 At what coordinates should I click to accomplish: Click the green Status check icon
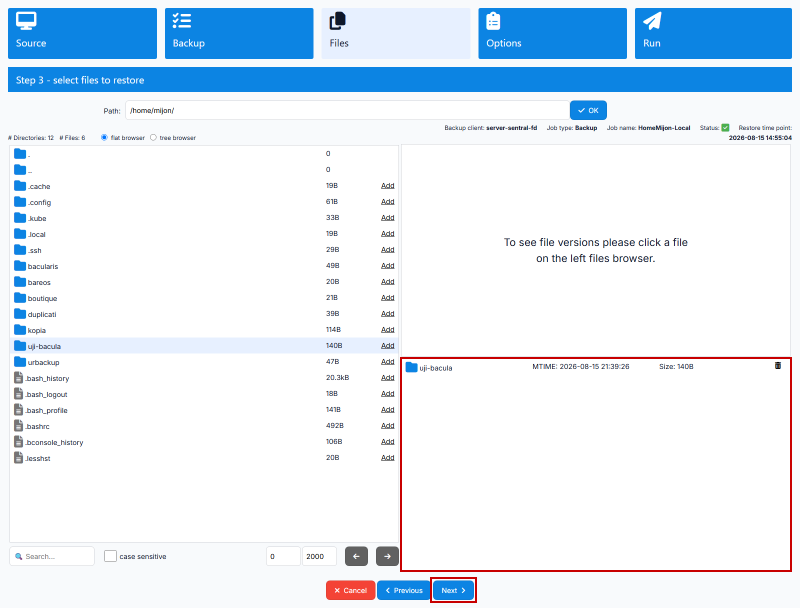tap(725, 128)
